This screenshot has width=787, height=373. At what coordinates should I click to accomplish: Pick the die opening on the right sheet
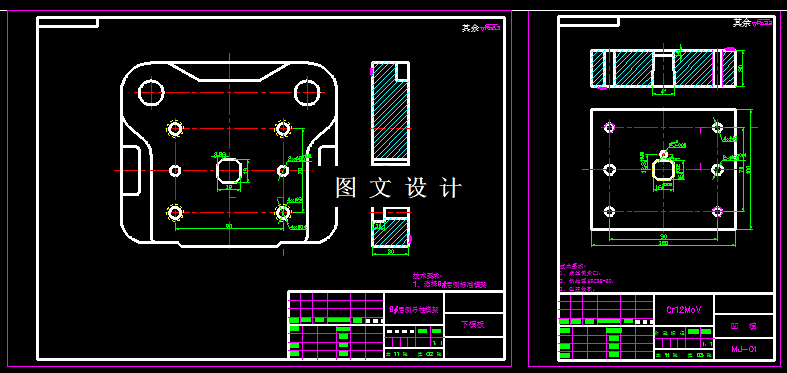click(664, 170)
